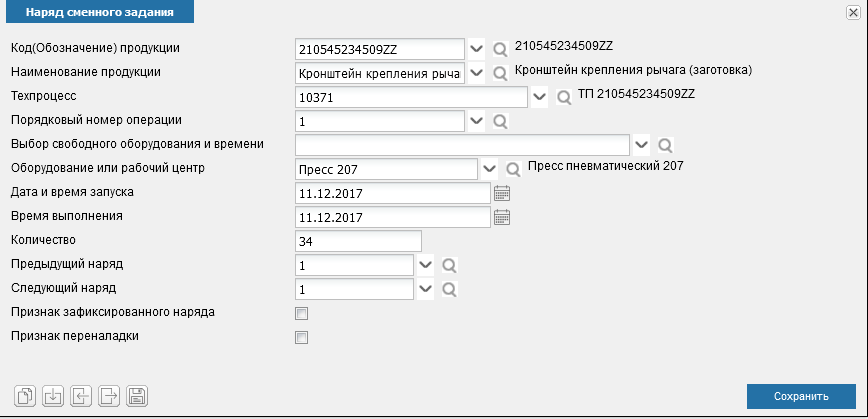Click into the Количество input field

359,241
